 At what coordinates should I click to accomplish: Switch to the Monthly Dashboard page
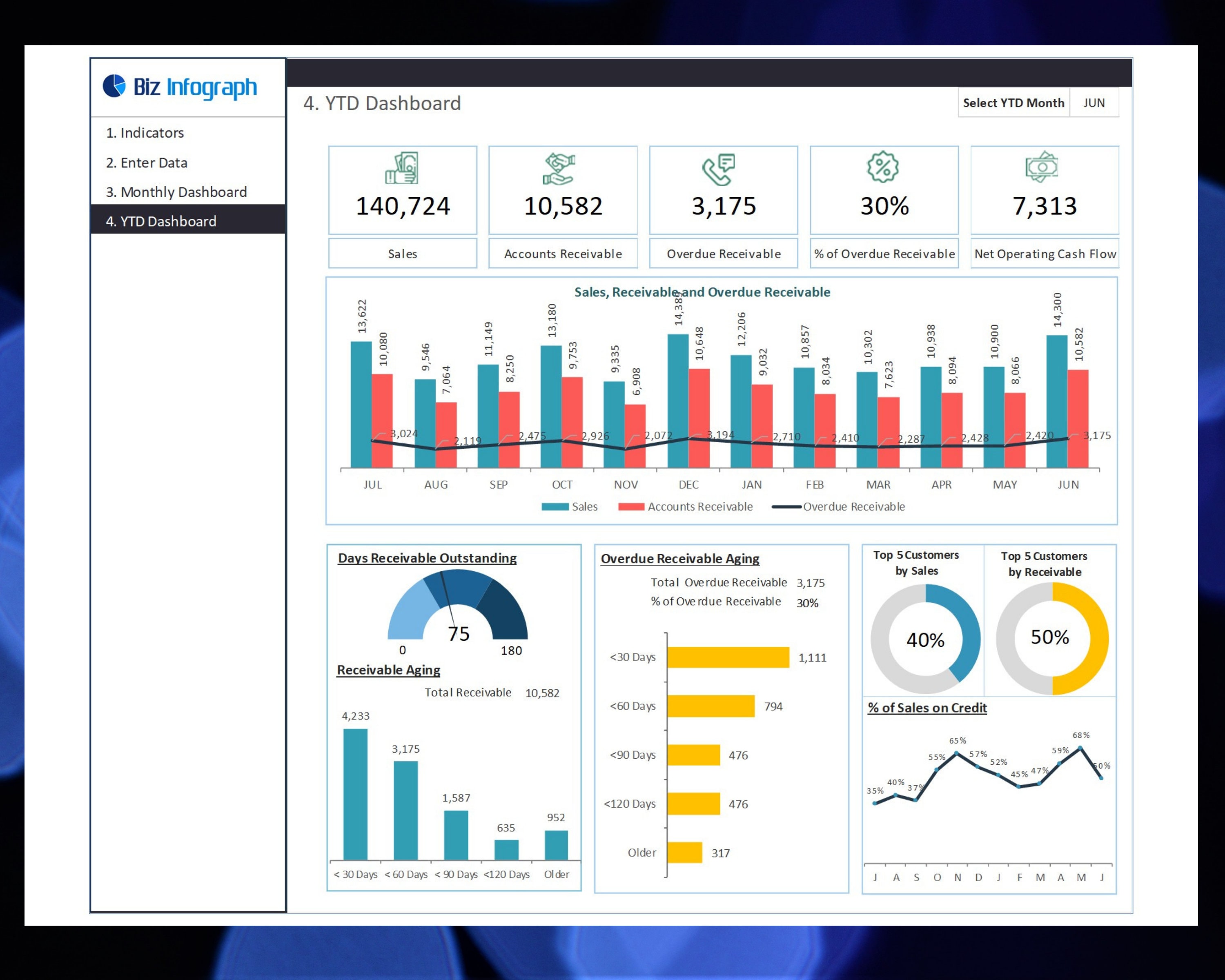176,192
